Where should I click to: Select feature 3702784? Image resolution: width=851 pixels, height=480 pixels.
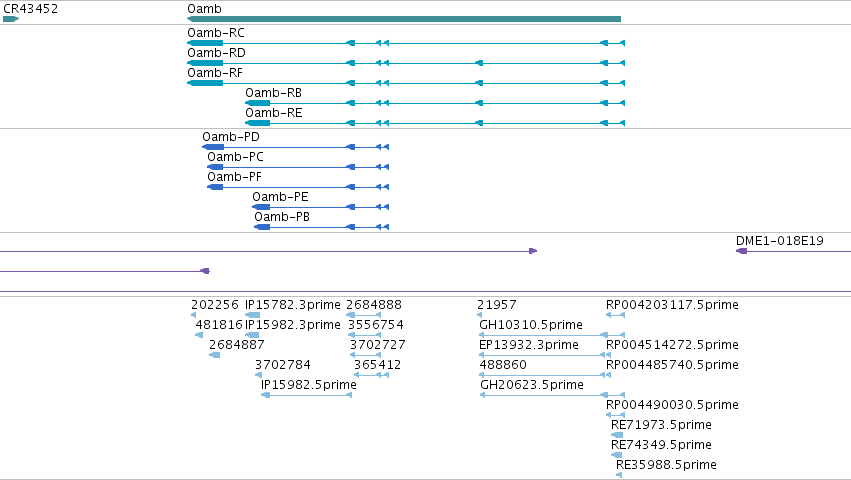coord(283,365)
